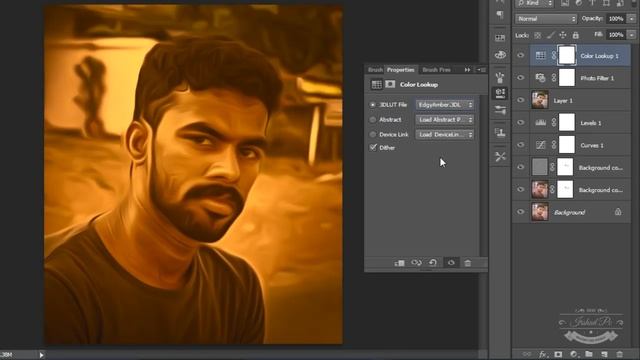The image size is (640, 360).
Task: Switch to the Properties tab
Action: [x=401, y=70]
